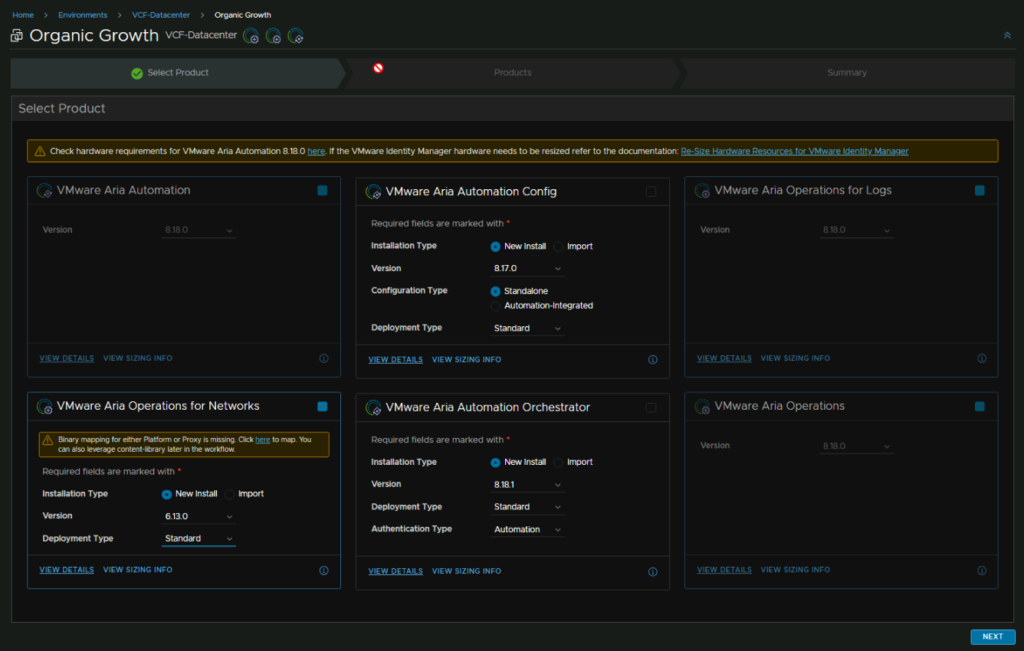Select Import for Automation Config installation type
This screenshot has height=651, width=1024.
(x=558, y=247)
